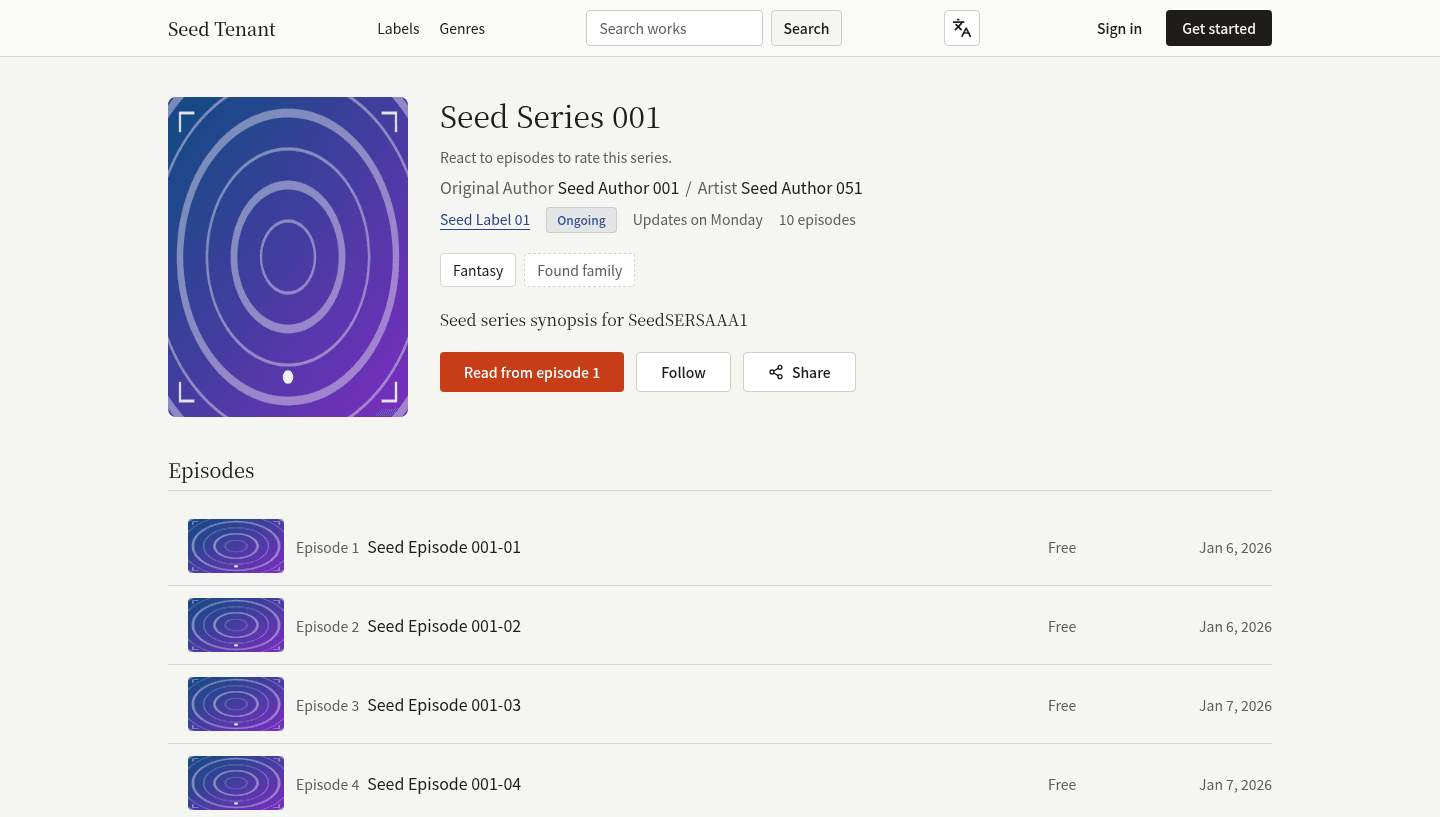Open author Seed Author 001
Viewport: 1440px width, 817px height.
618,188
